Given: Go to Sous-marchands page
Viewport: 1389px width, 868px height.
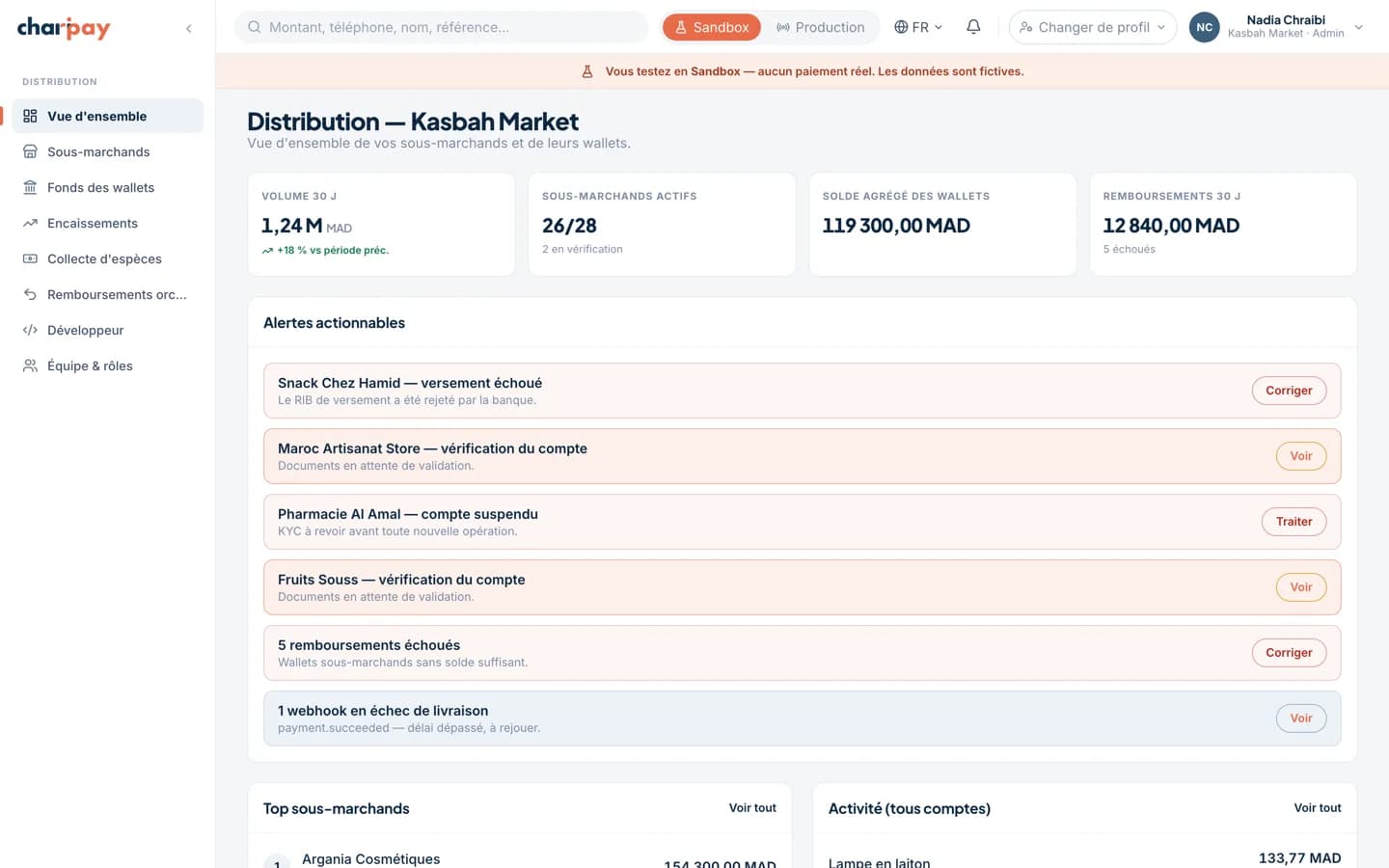Looking at the screenshot, I should [x=108, y=151].
